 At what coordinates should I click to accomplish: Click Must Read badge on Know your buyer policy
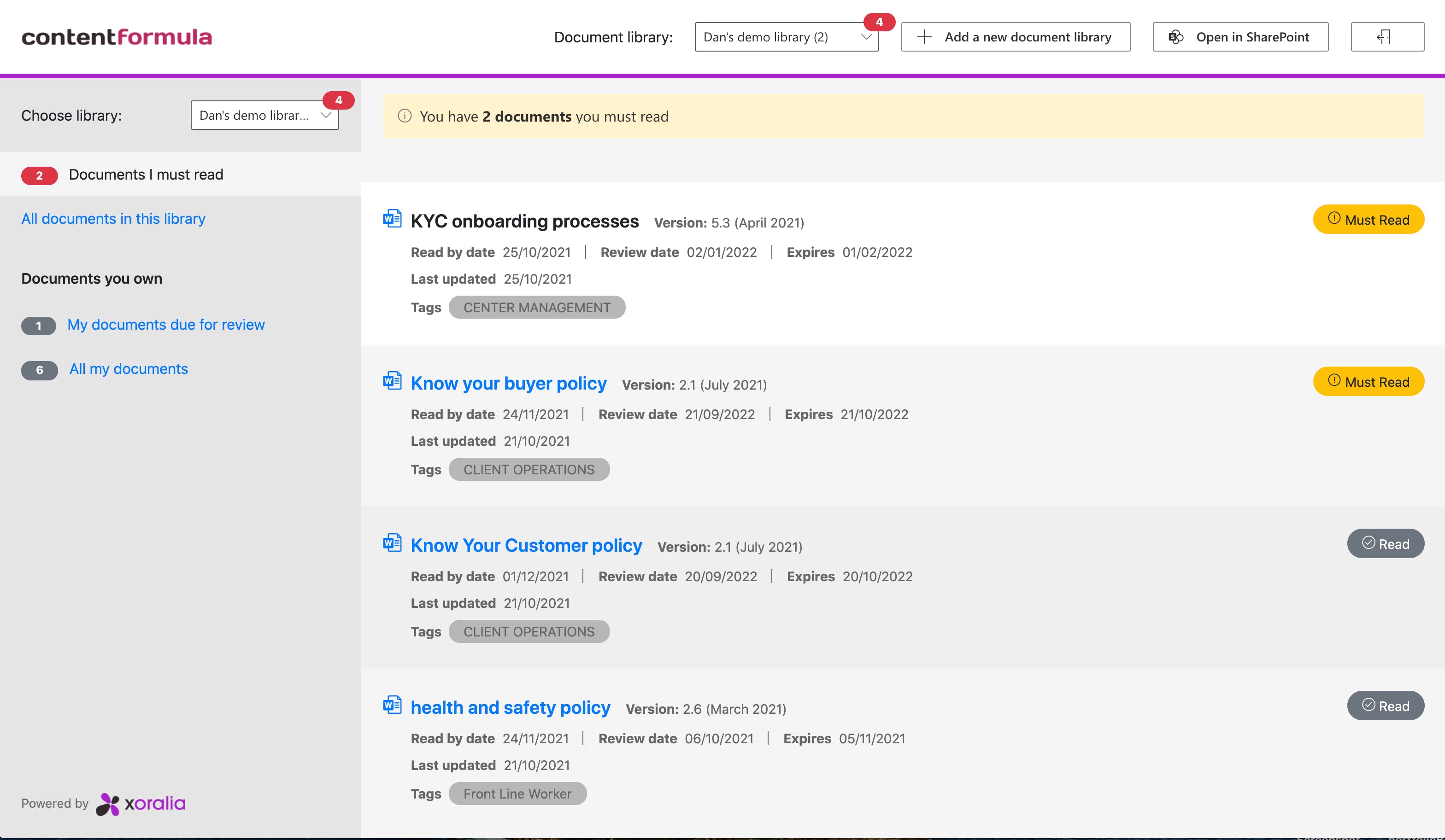(x=1368, y=382)
